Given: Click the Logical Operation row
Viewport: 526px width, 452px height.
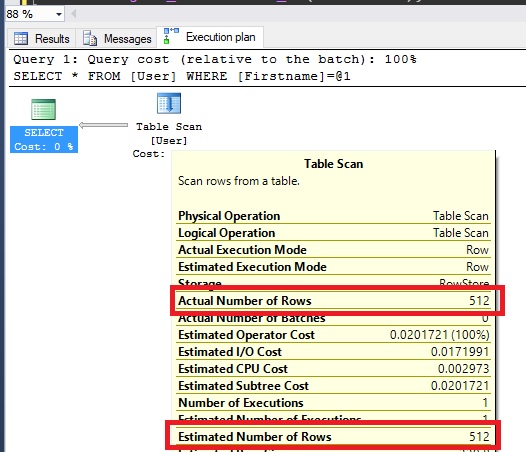Looking at the screenshot, I should point(333,233).
